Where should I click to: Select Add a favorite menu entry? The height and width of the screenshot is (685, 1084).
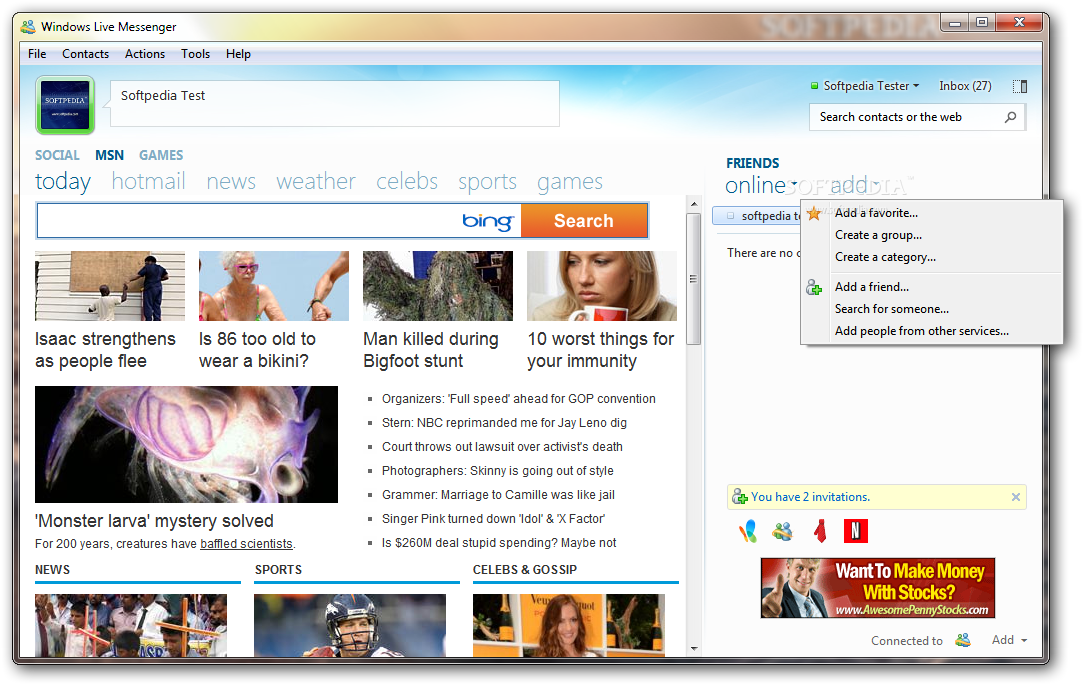(x=931, y=213)
